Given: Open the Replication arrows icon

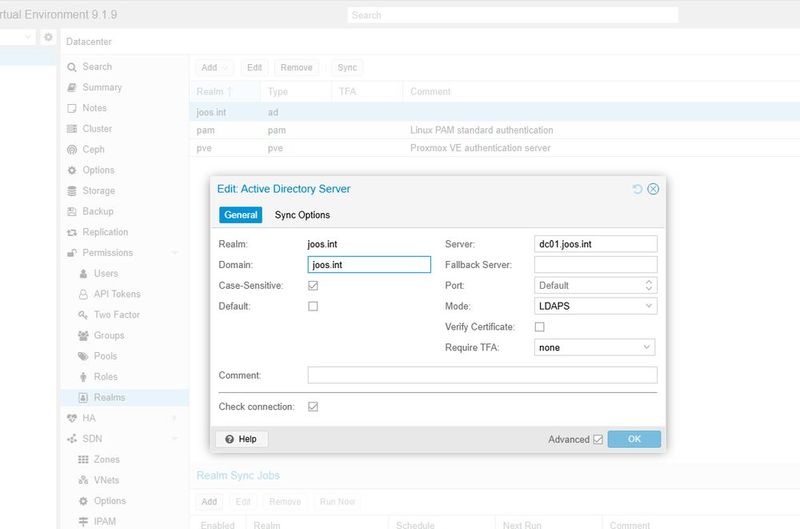Looking at the screenshot, I should (72, 232).
